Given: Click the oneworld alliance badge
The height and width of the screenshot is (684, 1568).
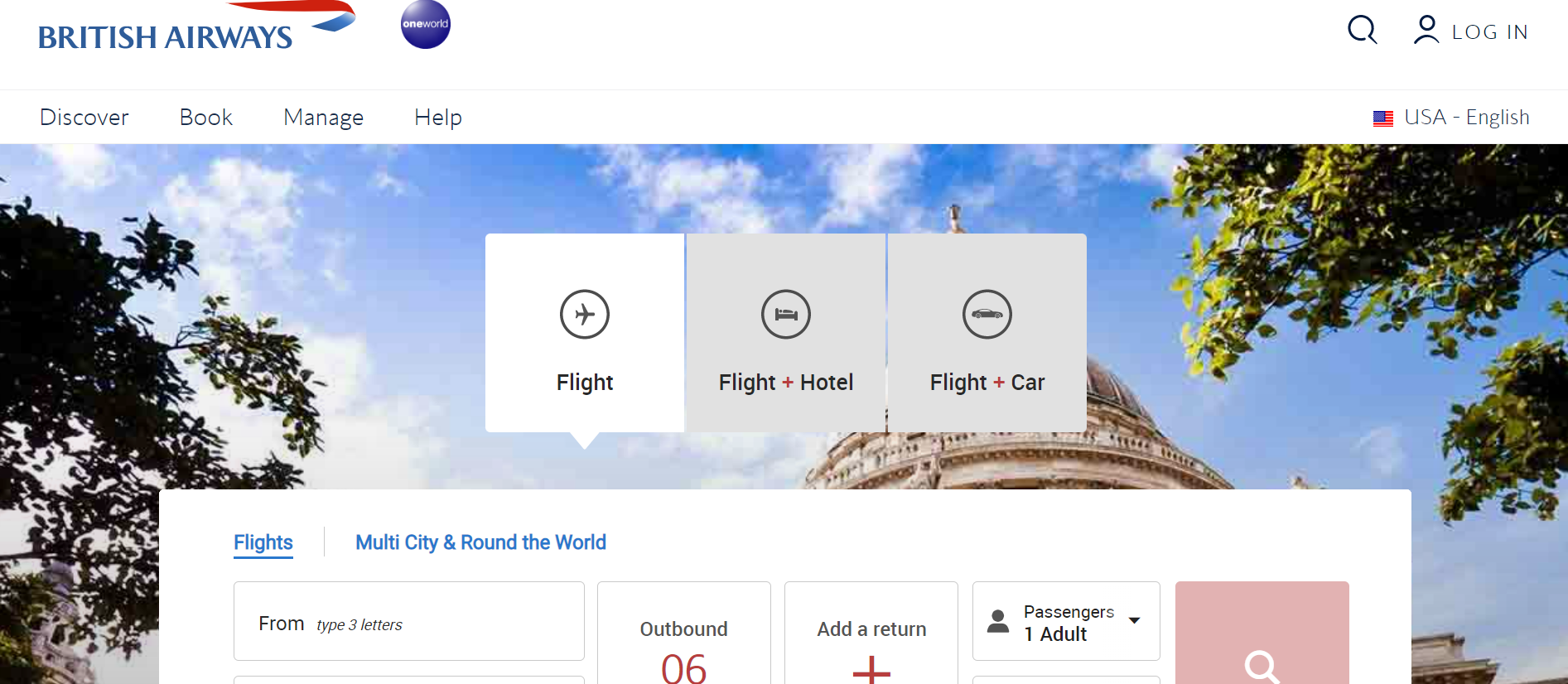Looking at the screenshot, I should (x=425, y=24).
